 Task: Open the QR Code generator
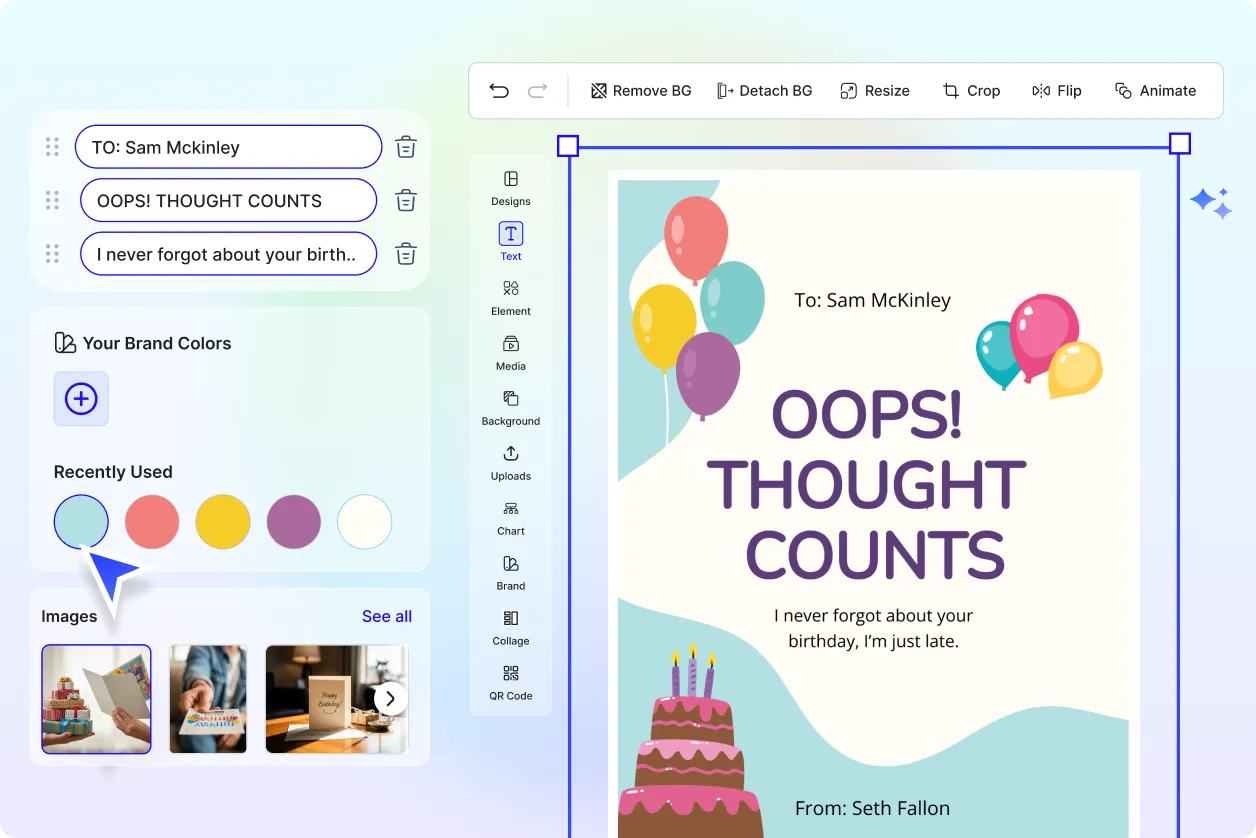tap(510, 685)
